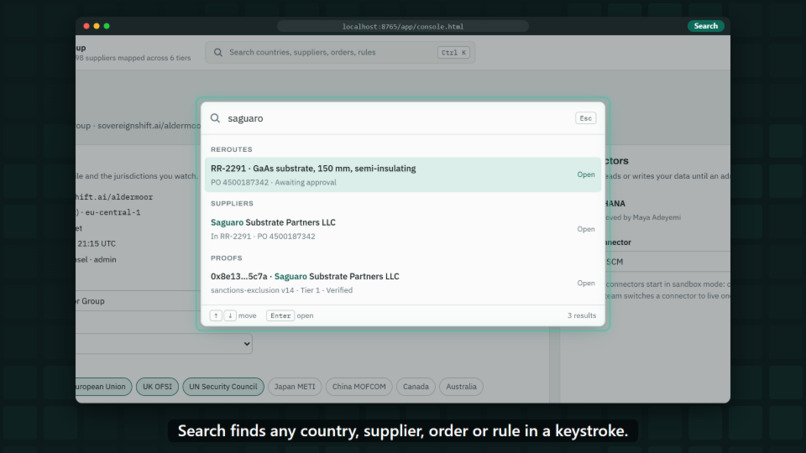This screenshot has width=806, height=453.
Task: Click into the 'saguaro' search input
Action: point(398,118)
